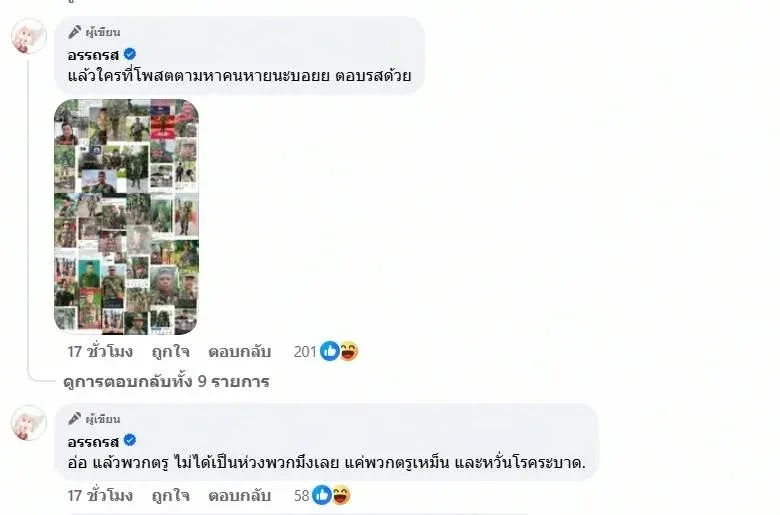Open the first commenter's profile avatar
This screenshot has height=515, width=780.
(x=29, y=36)
